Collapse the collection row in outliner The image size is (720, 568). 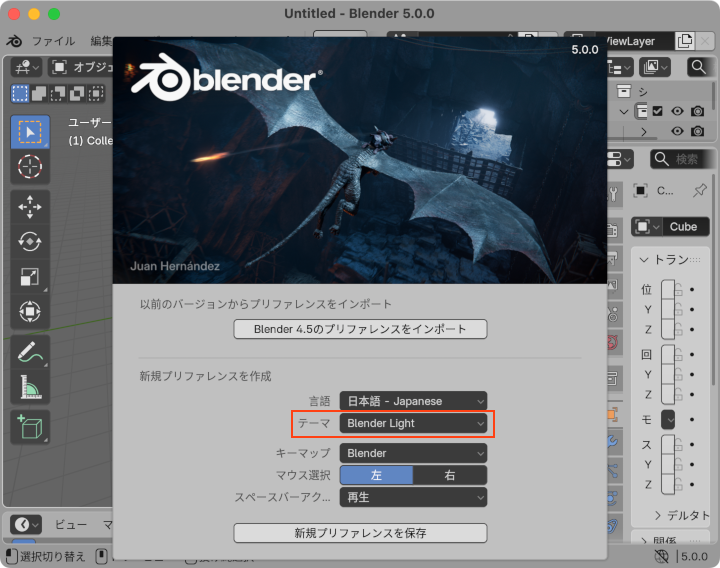click(x=624, y=112)
